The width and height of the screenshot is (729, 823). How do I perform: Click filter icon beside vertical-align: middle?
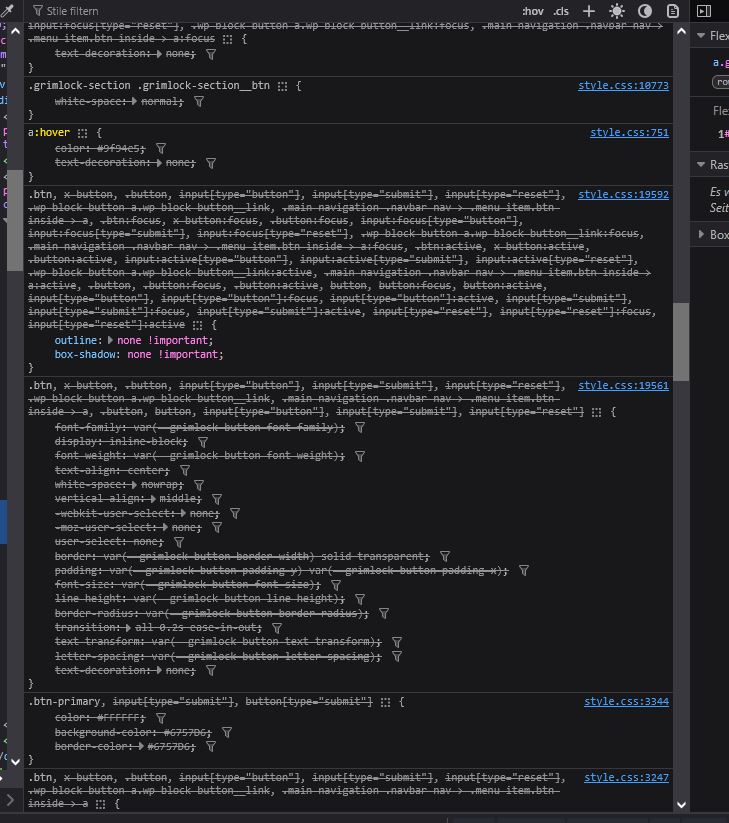tap(217, 499)
